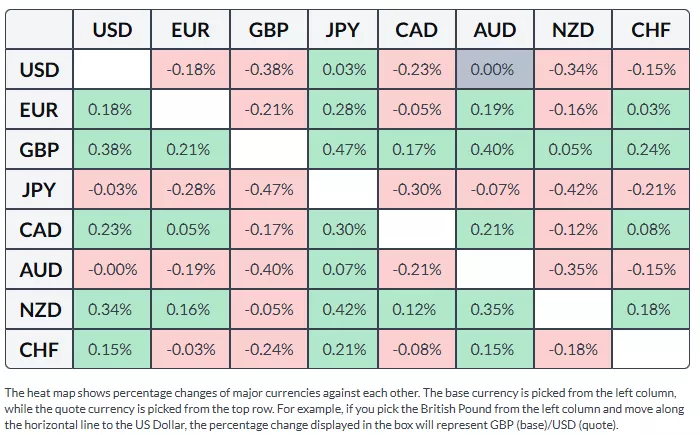Select CAD/CHF cell showing 0.08%
The width and height of the screenshot is (700, 435).
[651, 230]
